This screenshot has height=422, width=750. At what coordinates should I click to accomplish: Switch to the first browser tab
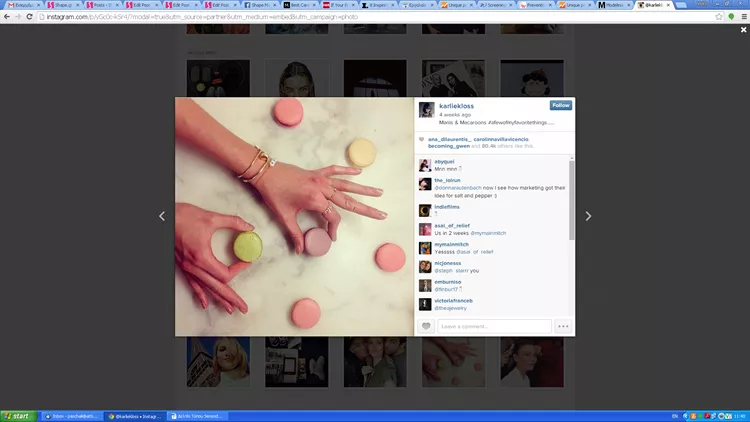pyautogui.click(x=18, y=5)
